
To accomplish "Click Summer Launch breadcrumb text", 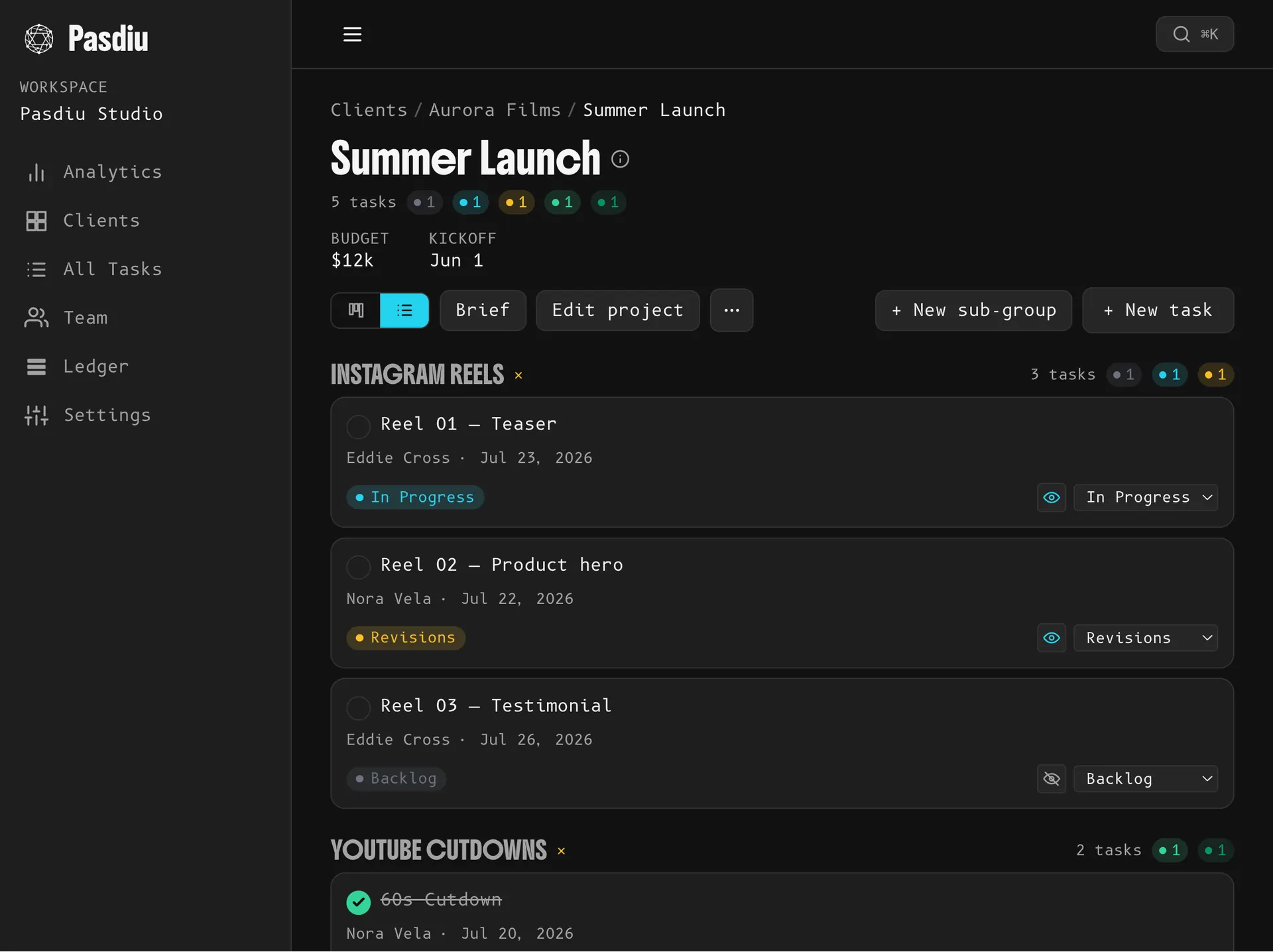I will click(654, 110).
